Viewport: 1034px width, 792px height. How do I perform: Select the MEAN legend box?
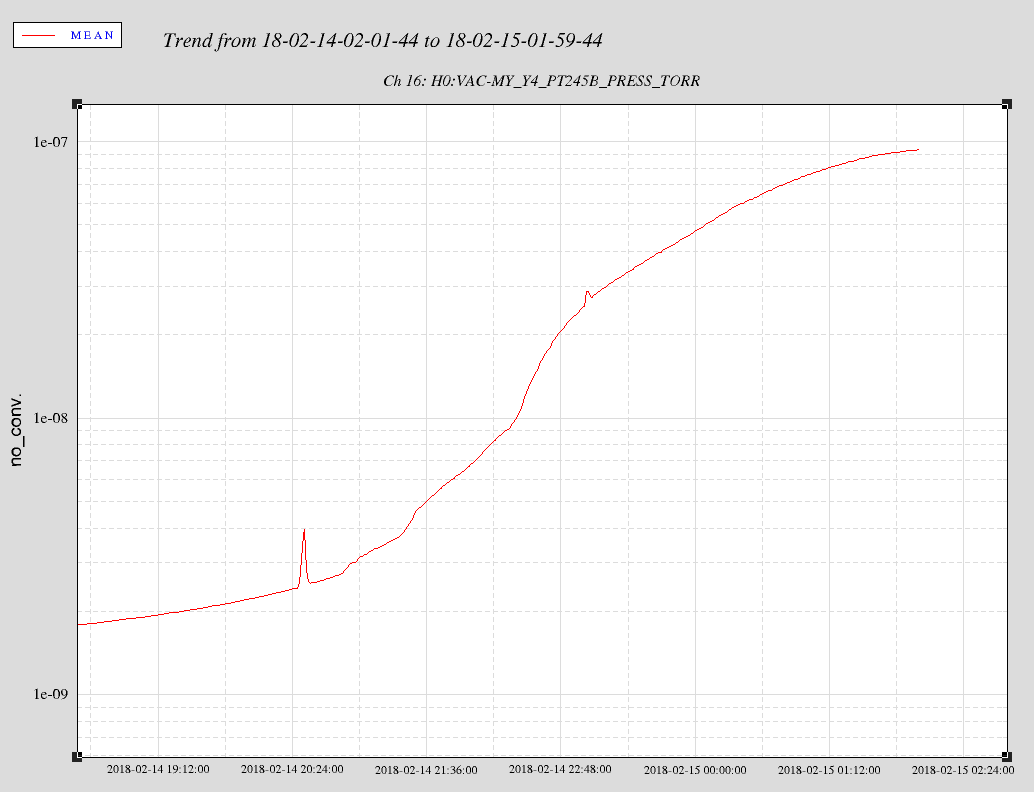tap(67, 35)
